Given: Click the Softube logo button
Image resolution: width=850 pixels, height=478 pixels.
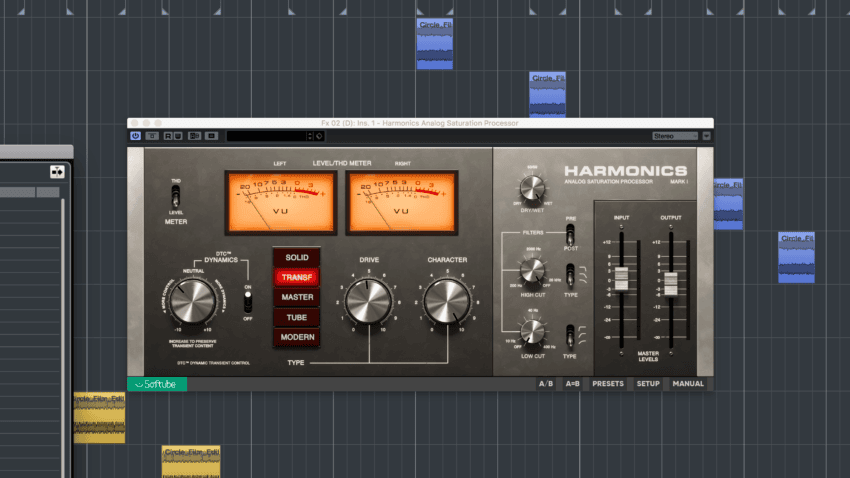Looking at the screenshot, I should (157, 384).
